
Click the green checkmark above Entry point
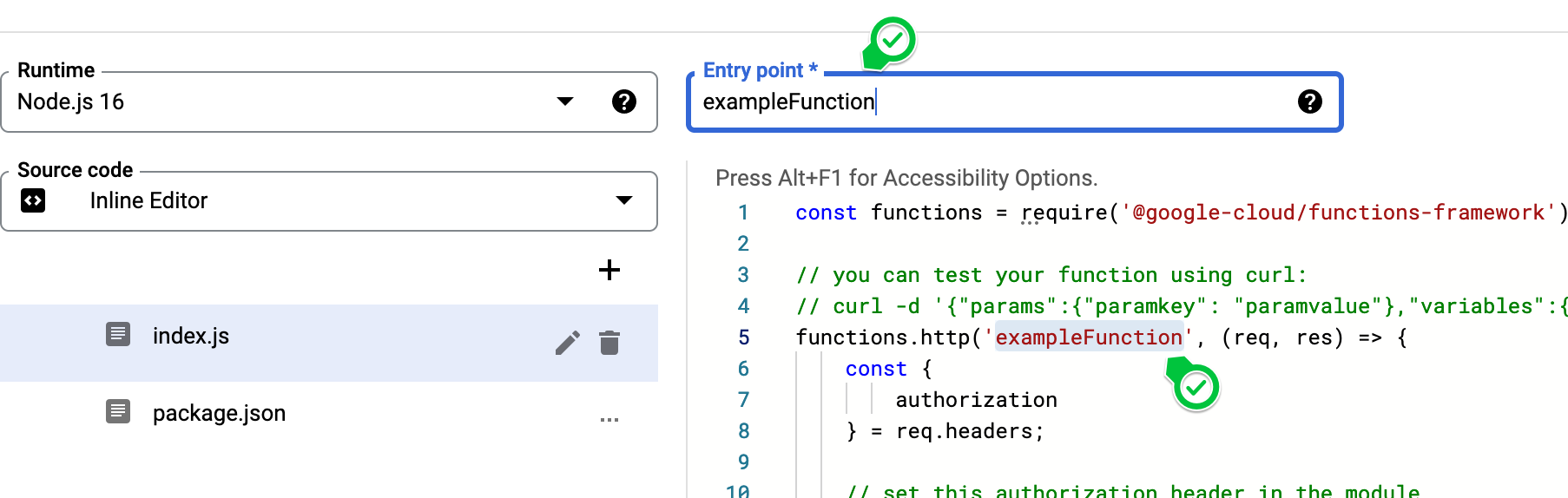coord(893,40)
